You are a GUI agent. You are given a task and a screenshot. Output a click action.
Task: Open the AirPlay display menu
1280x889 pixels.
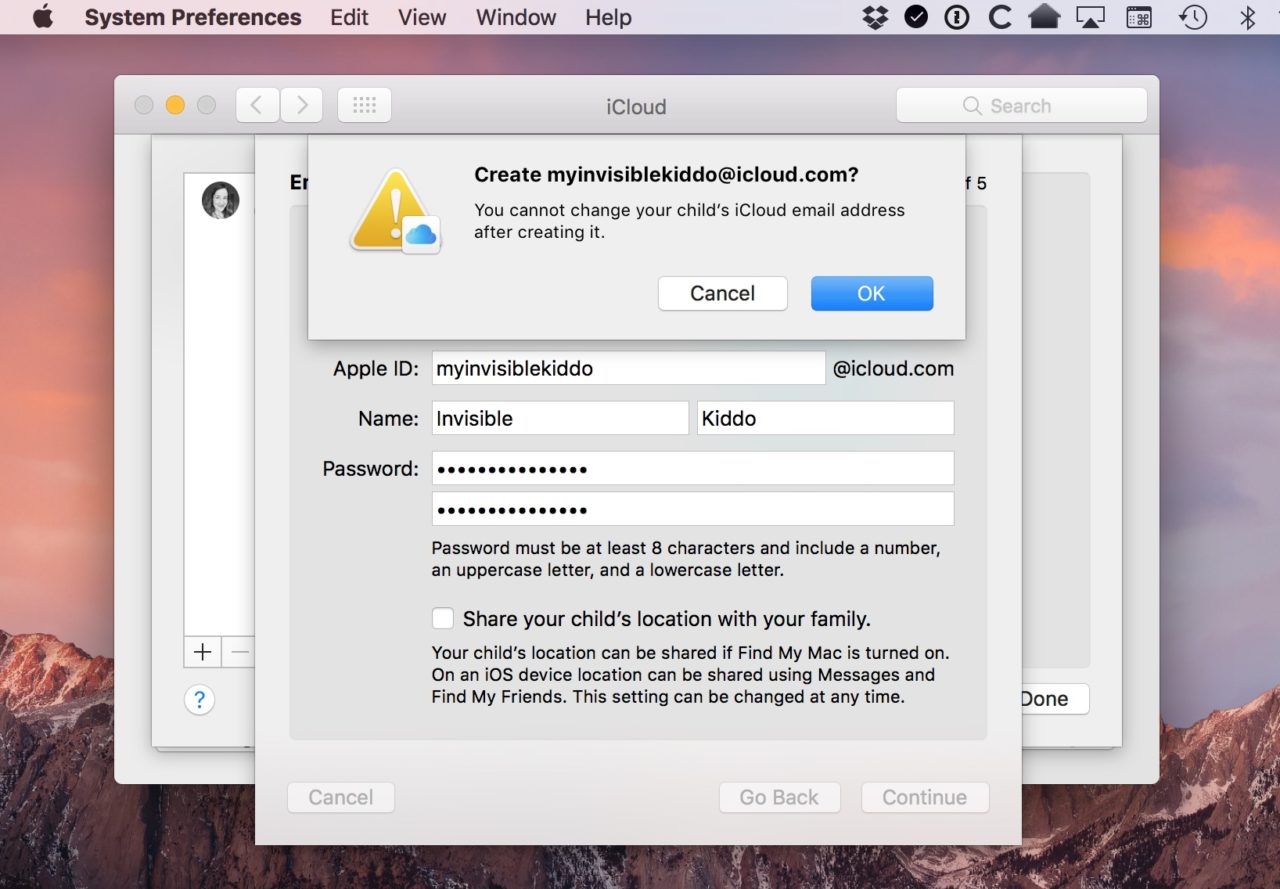click(x=1091, y=17)
